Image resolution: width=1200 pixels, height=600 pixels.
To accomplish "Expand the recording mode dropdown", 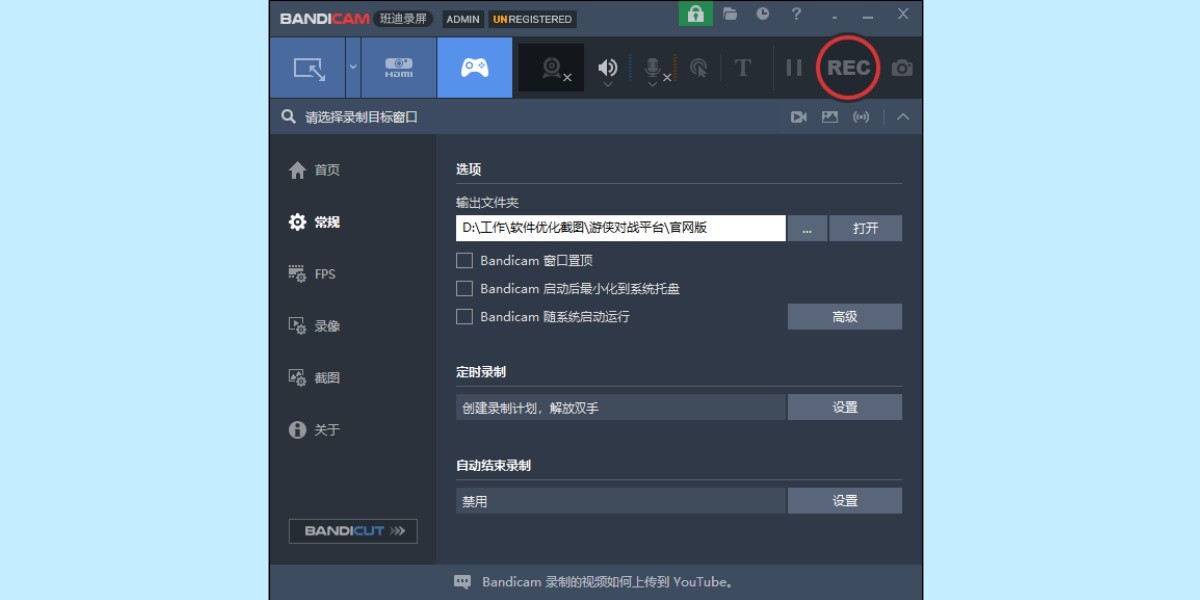I will [x=351, y=66].
